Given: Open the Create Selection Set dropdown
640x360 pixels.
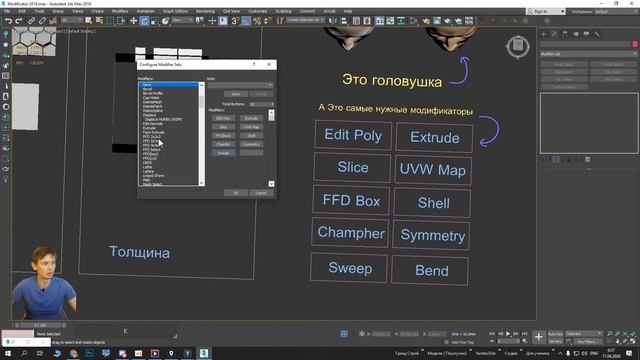Looking at the screenshot, I should [305, 20].
